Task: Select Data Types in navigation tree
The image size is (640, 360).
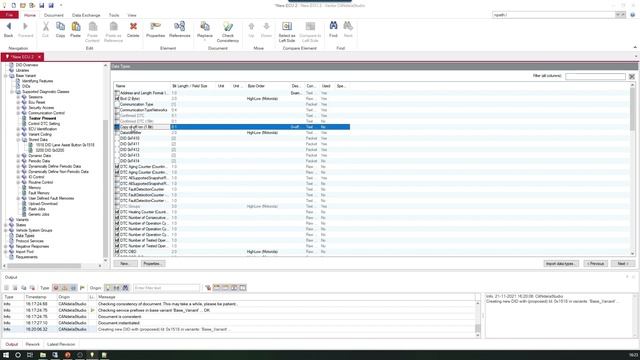Action: click(x=25, y=236)
